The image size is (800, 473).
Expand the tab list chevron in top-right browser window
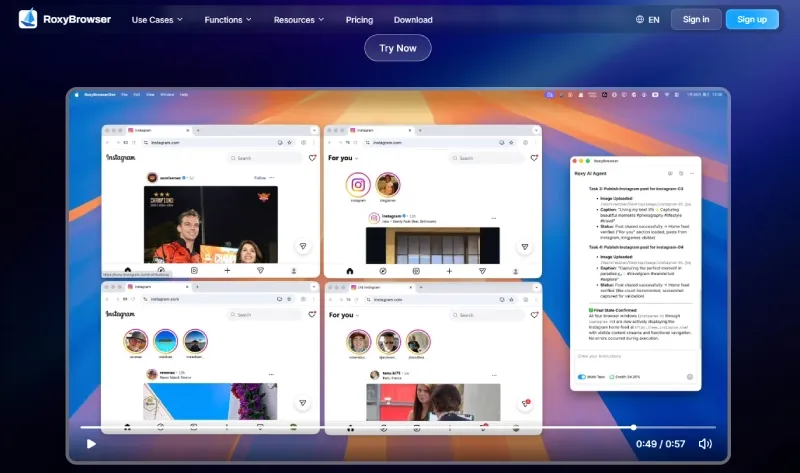pos(536,131)
